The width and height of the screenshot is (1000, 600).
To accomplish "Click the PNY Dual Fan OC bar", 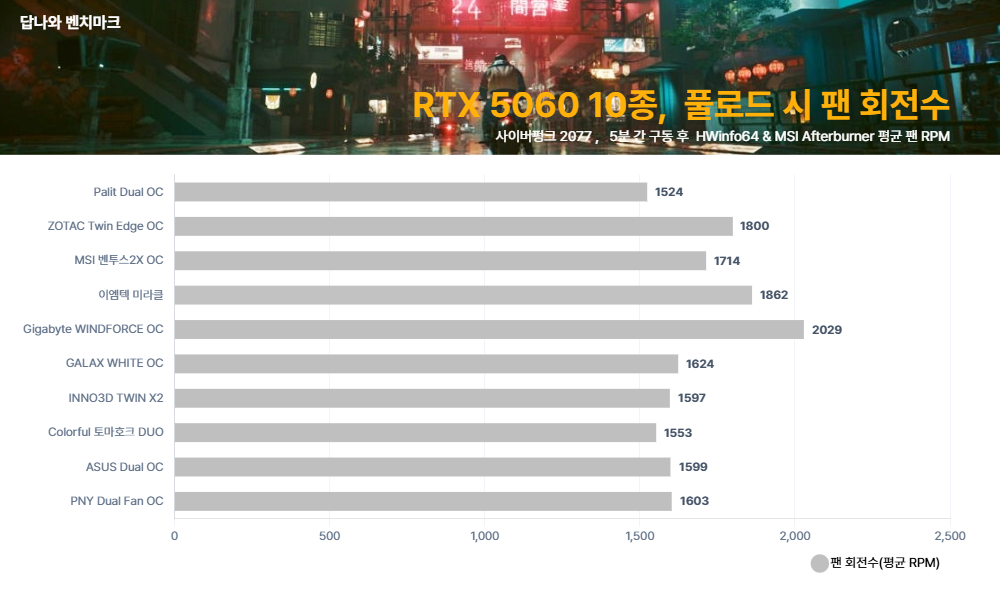I will click(x=423, y=501).
